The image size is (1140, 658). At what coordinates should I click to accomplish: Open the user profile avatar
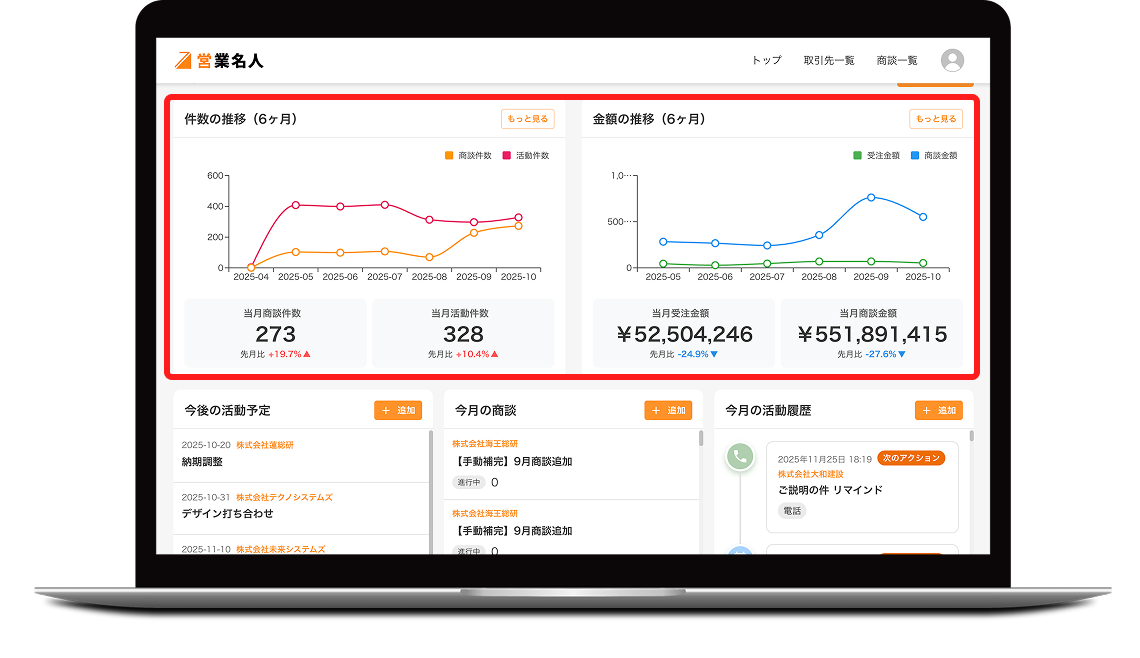[x=952, y=60]
